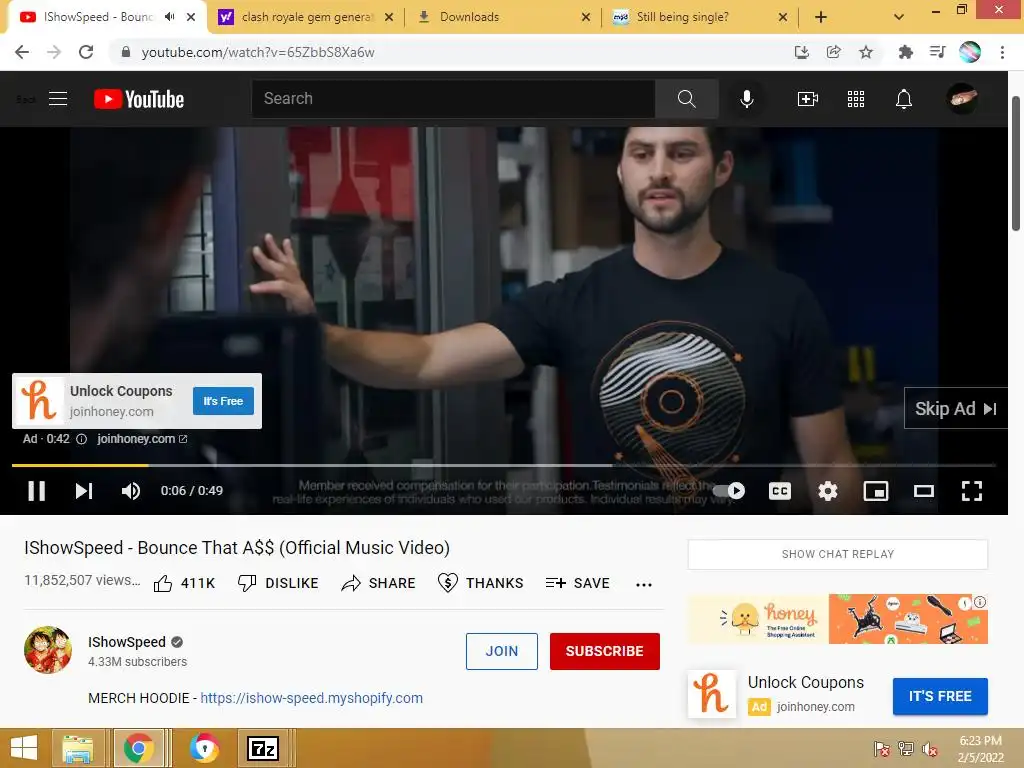
Task: Bookmark this page with the star
Action: pos(866,52)
